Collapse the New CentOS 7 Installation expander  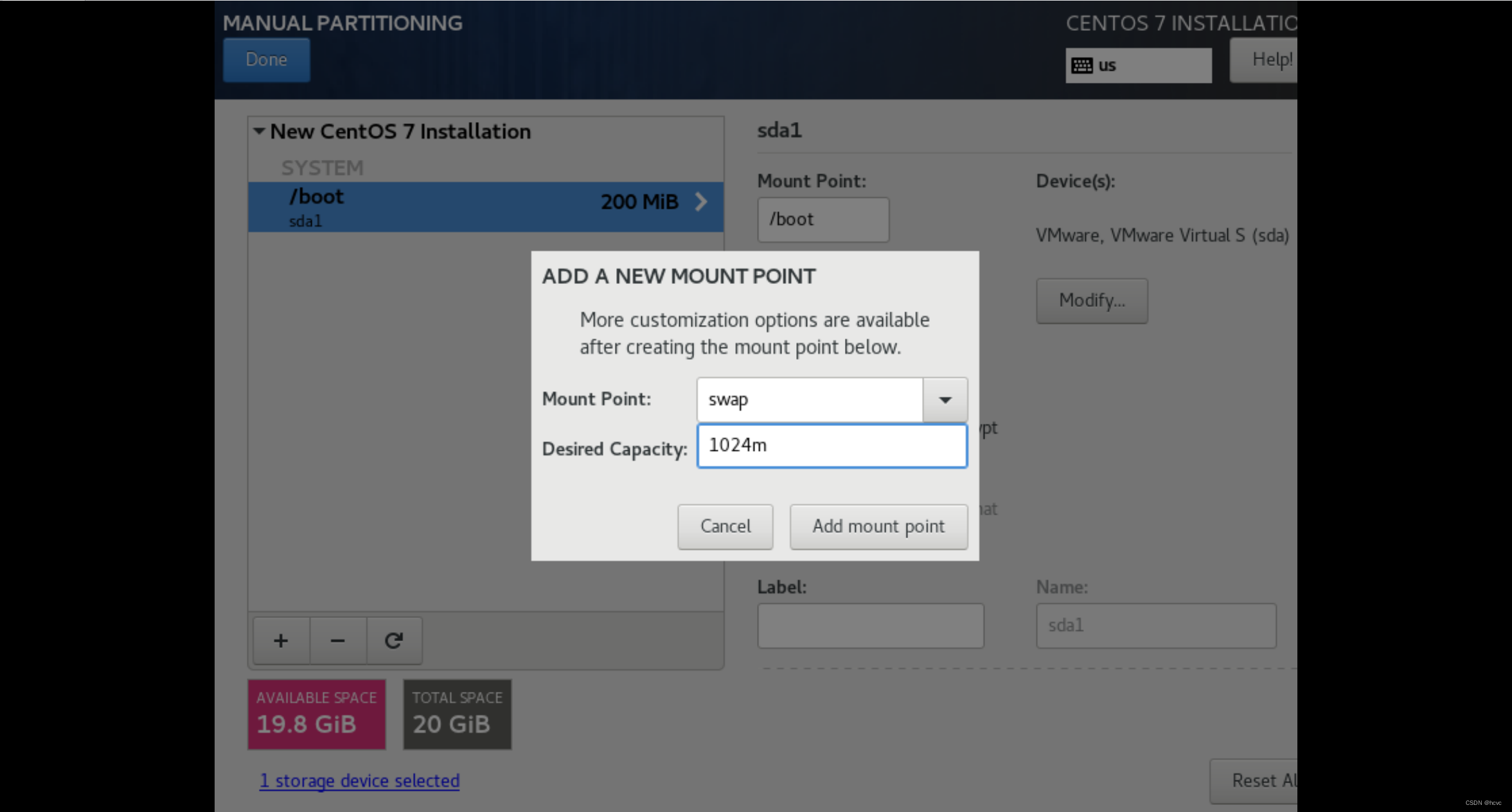(259, 131)
